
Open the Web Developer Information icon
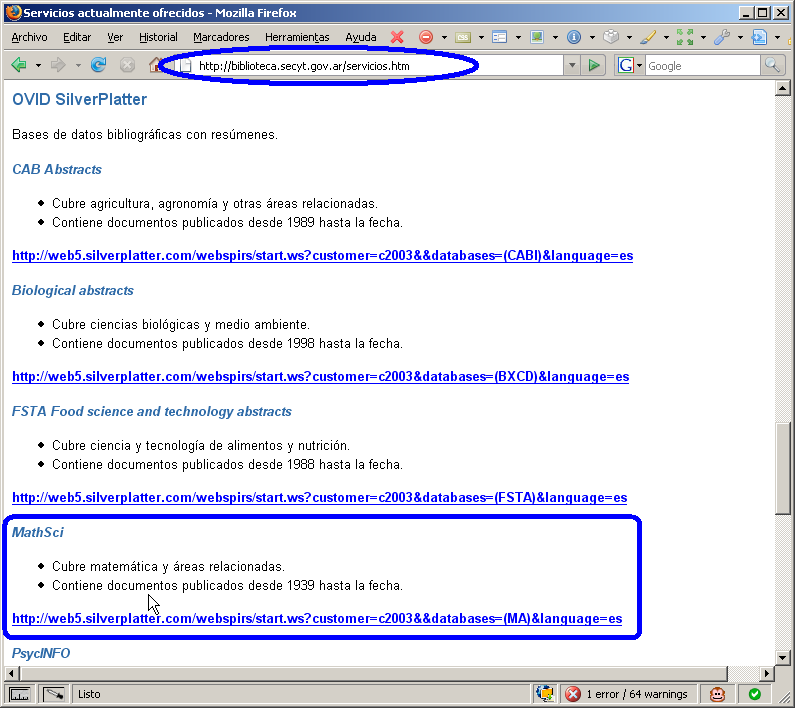(574, 37)
